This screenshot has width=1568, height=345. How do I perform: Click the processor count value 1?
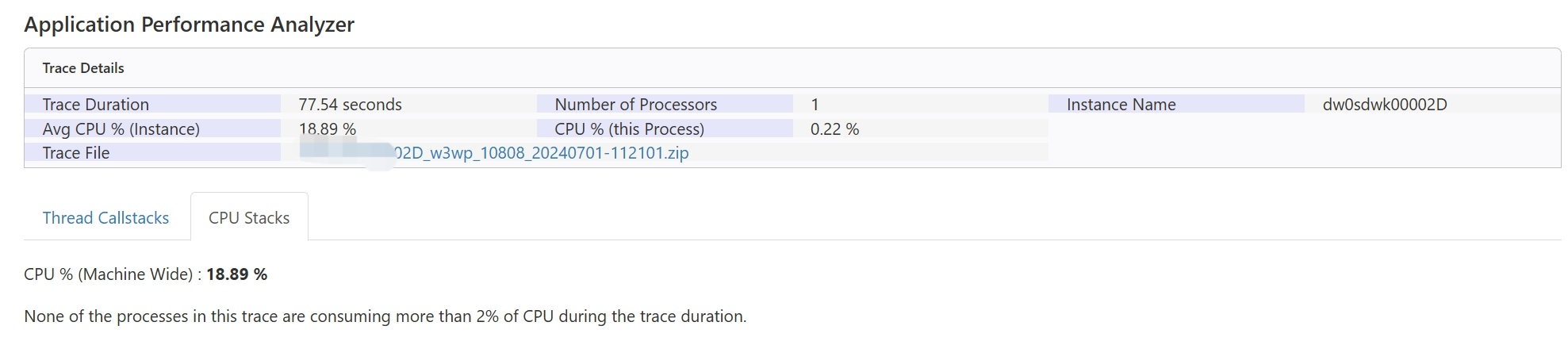click(815, 105)
